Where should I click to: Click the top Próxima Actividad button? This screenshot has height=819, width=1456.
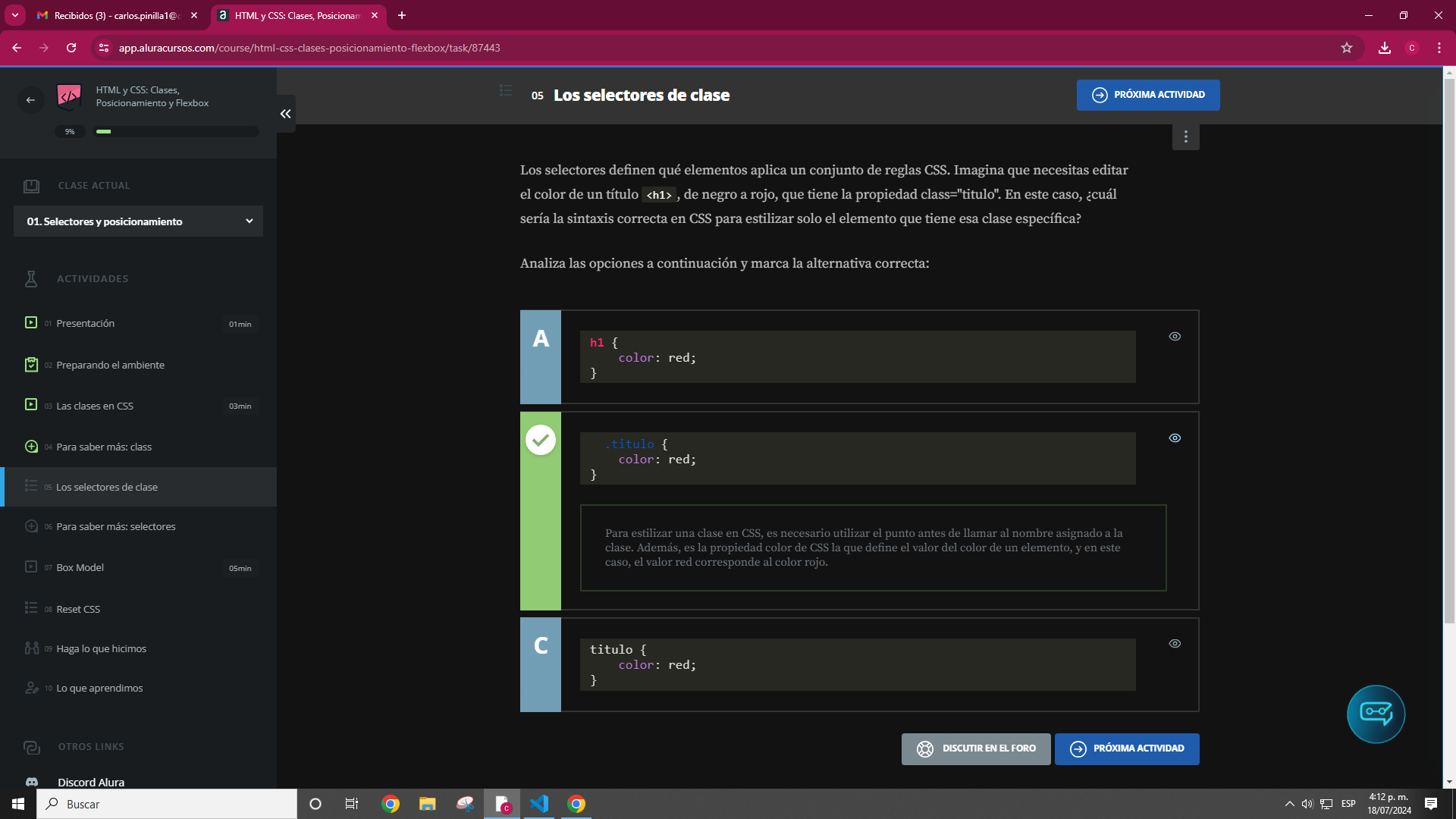(x=1148, y=95)
